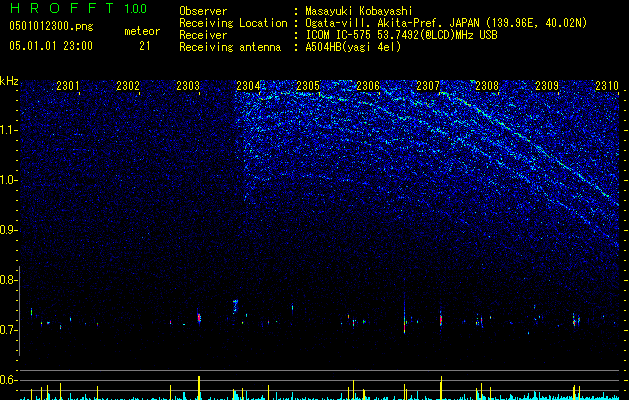The height and width of the screenshot is (400, 629).
Task: Select antenna value A504HB(yagi 4el)
Action: [x=353, y=47]
